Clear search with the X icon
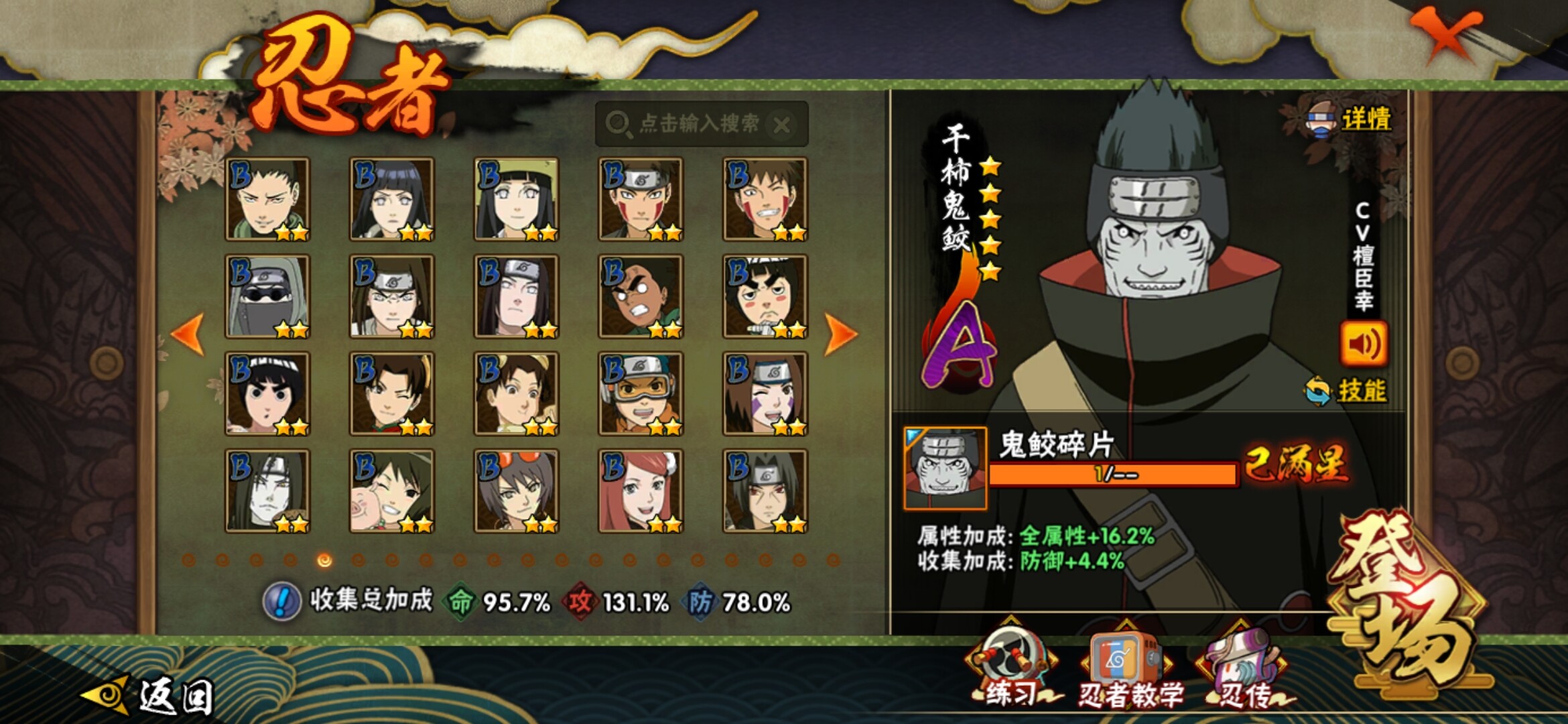The height and width of the screenshot is (724, 1568). [x=781, y=125]
